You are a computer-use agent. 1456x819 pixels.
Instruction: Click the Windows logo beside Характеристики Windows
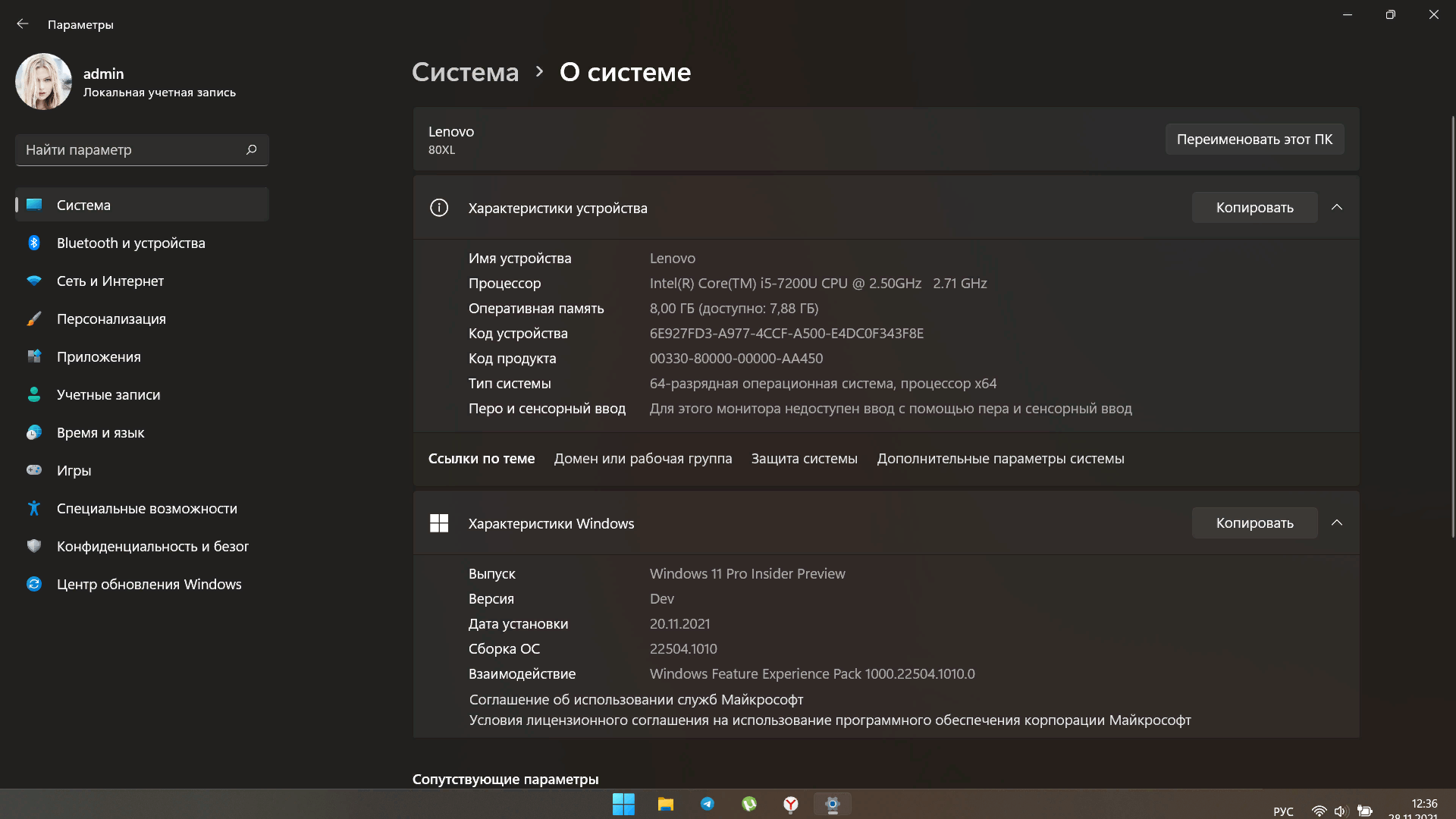[x=439, y=523]
